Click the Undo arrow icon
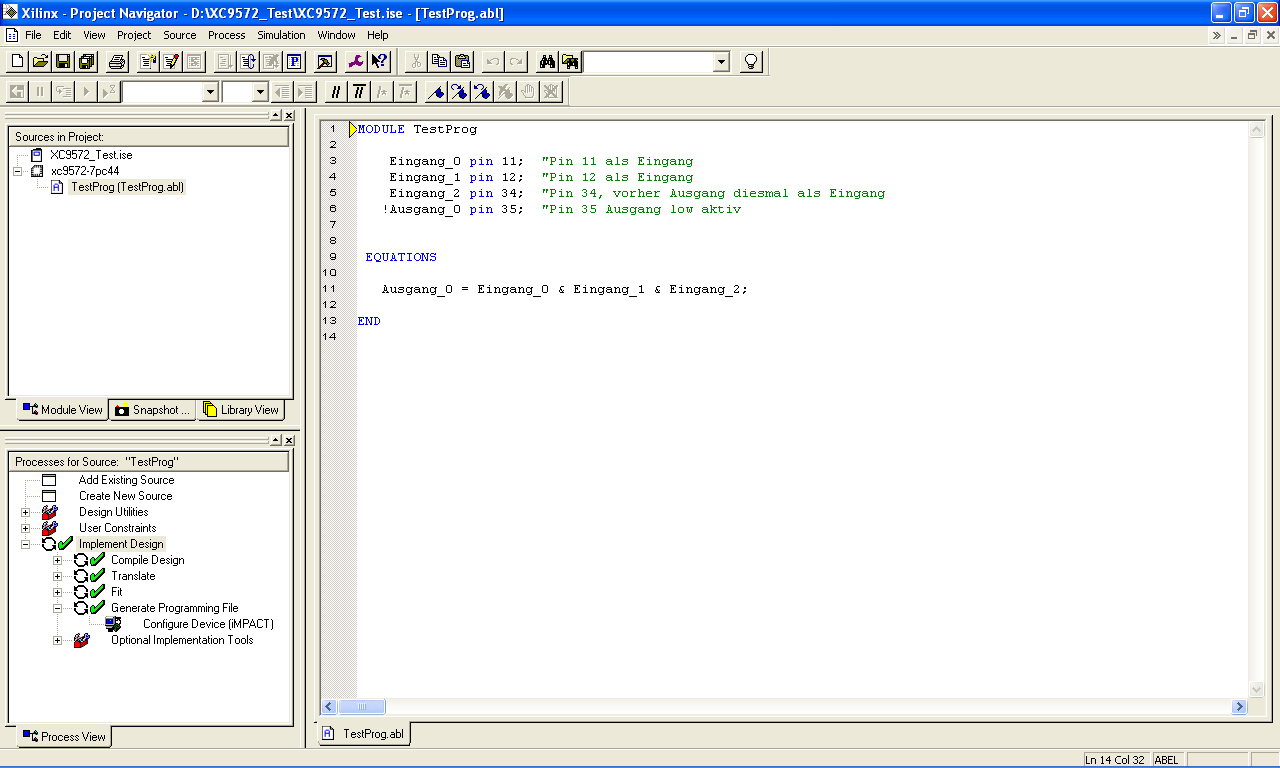 point(492,62)
